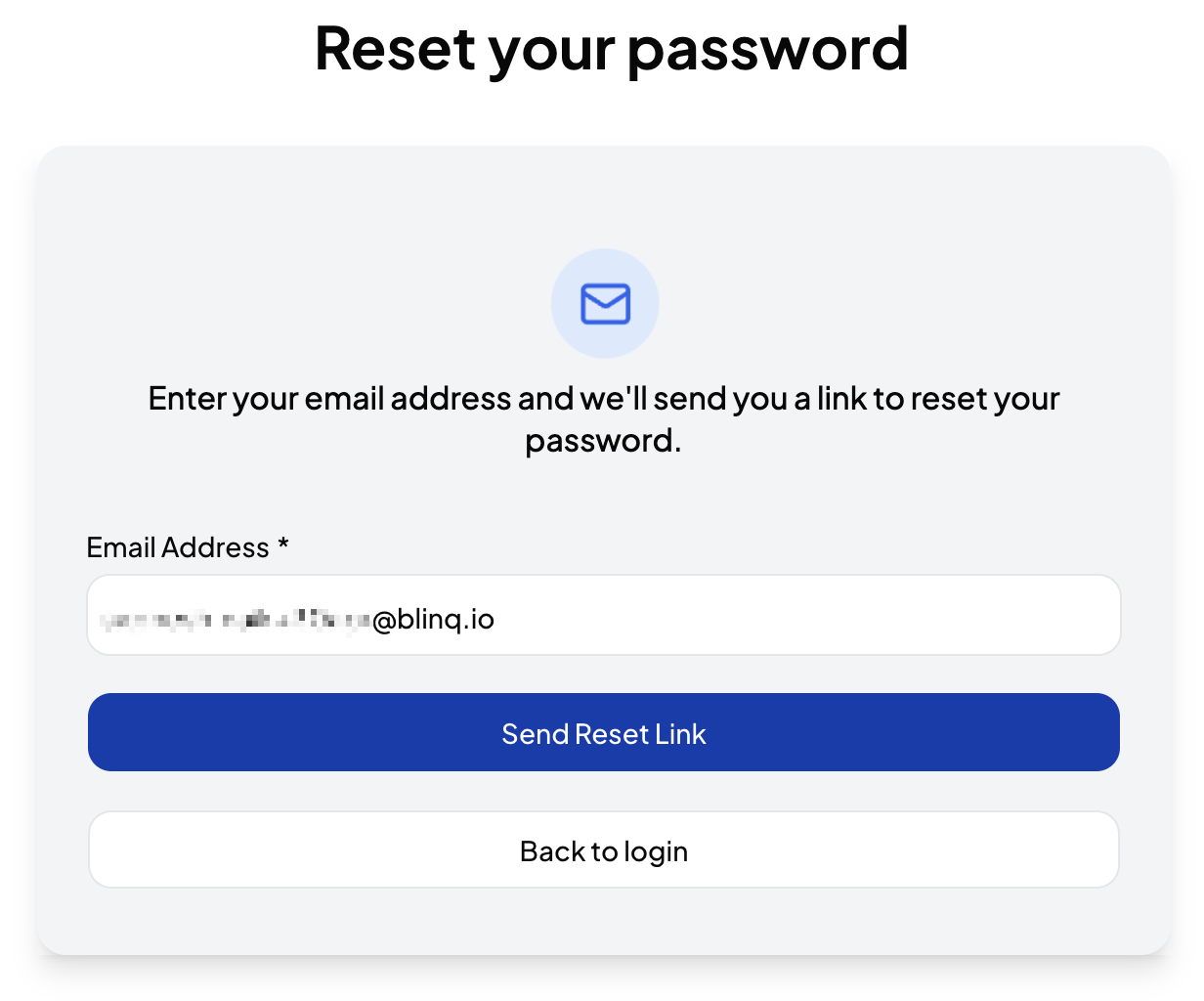Click the "login" text on the white button
This screenshot has width=1204, height=1001.
pos(656,852)
